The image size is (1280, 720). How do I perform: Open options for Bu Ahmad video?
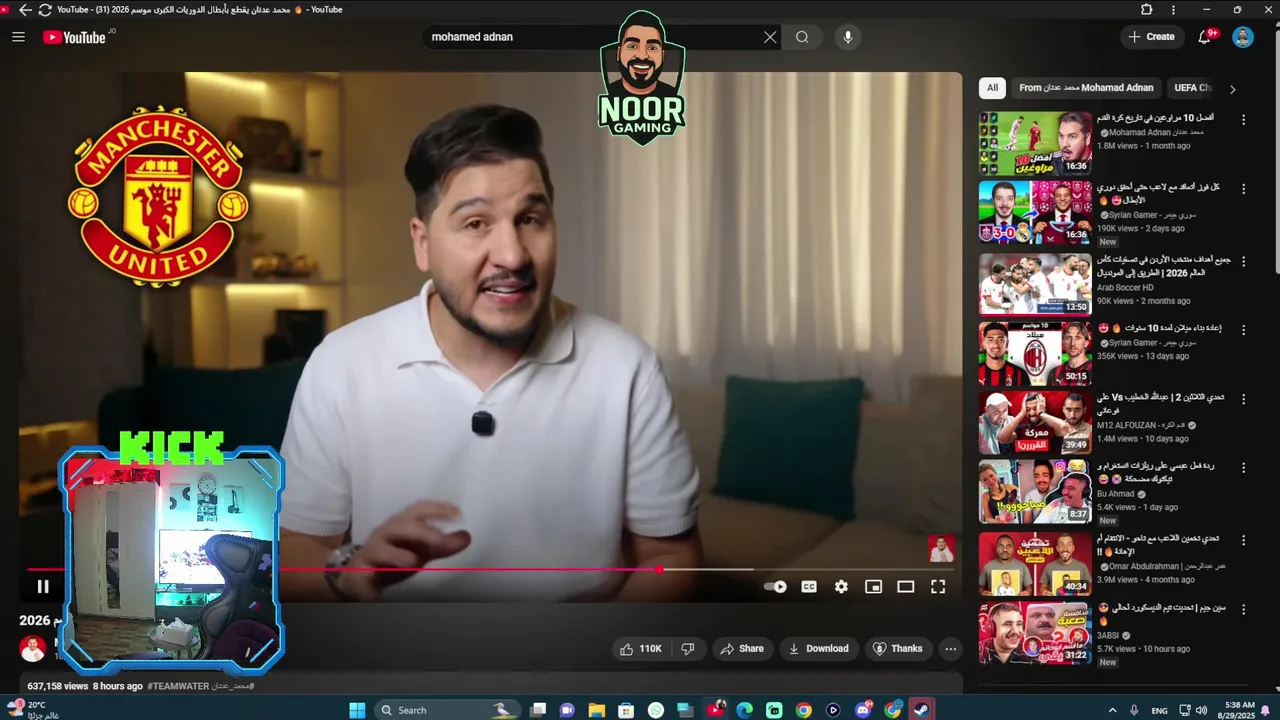[x=1244, y=467]
